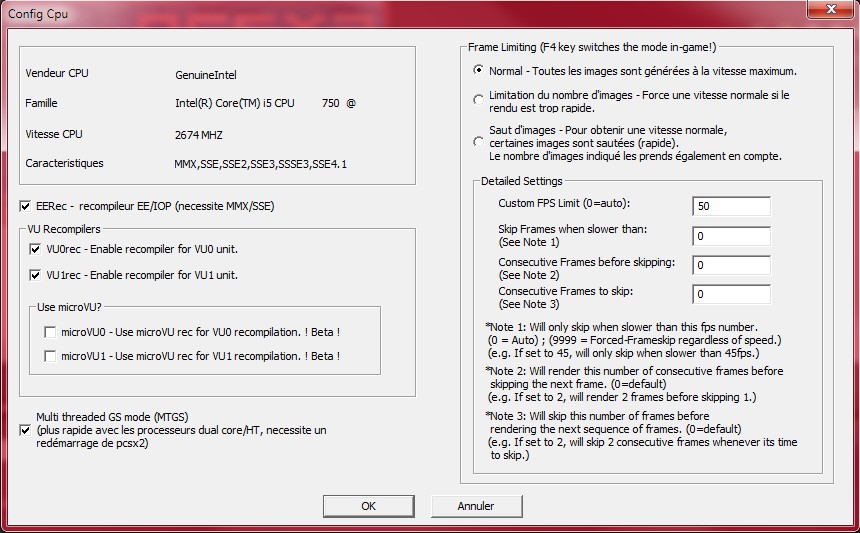
Task: Enable microVU1 beta recompilation checkbox
Action: click(49, 356)
